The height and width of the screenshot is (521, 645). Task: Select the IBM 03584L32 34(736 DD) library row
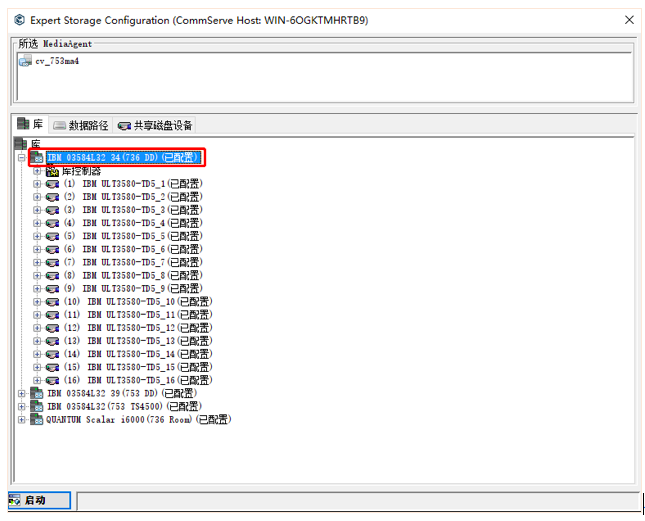pos(123,157)
